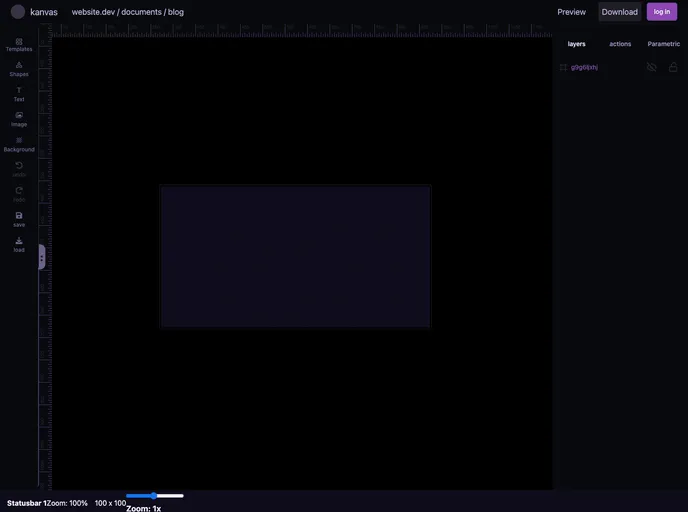Image resolution: width=688 pixels, height=512 pixels.
Task: Click the 100 x 100 size text
Action: 111,503
